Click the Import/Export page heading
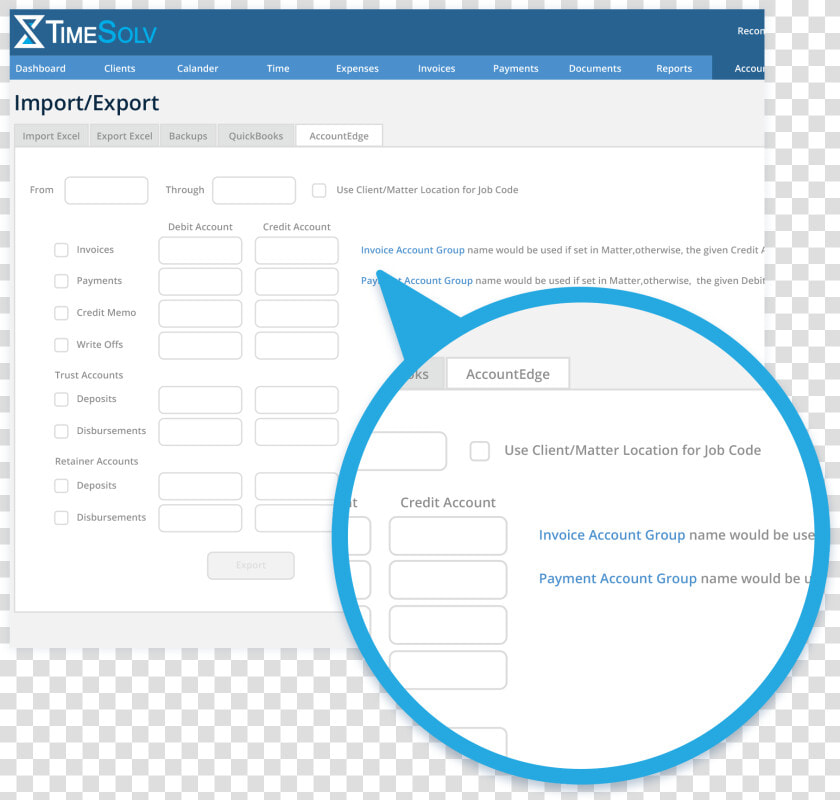Image resolution: width=840 pixels, height=800 pixels. pos(87,103)
